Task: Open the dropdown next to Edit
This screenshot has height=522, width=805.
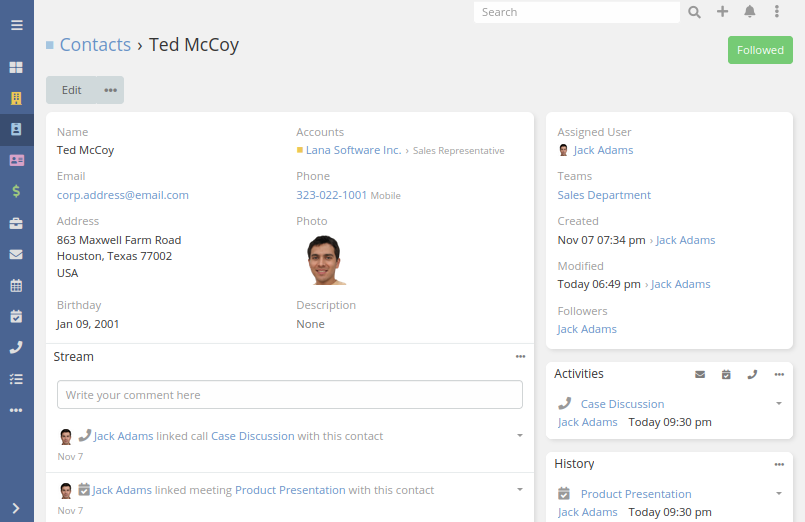Action: pos(110,90)
